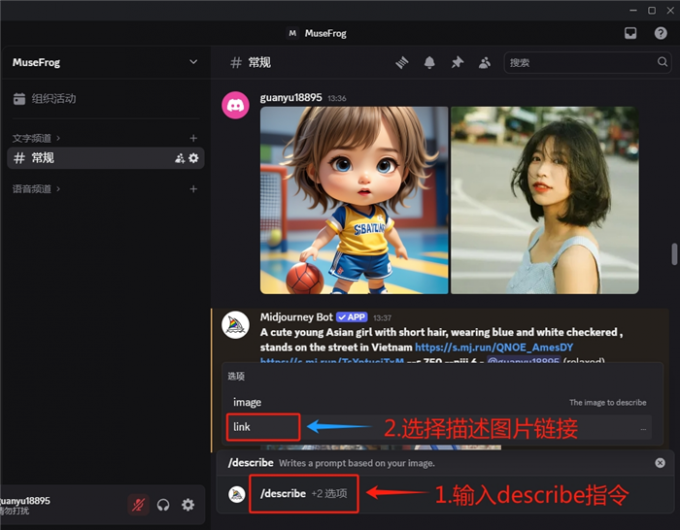680x530 pixels.
Task: Add a channel to 语音频道 category
Action: pyautogui.click(x=193, y=189)
